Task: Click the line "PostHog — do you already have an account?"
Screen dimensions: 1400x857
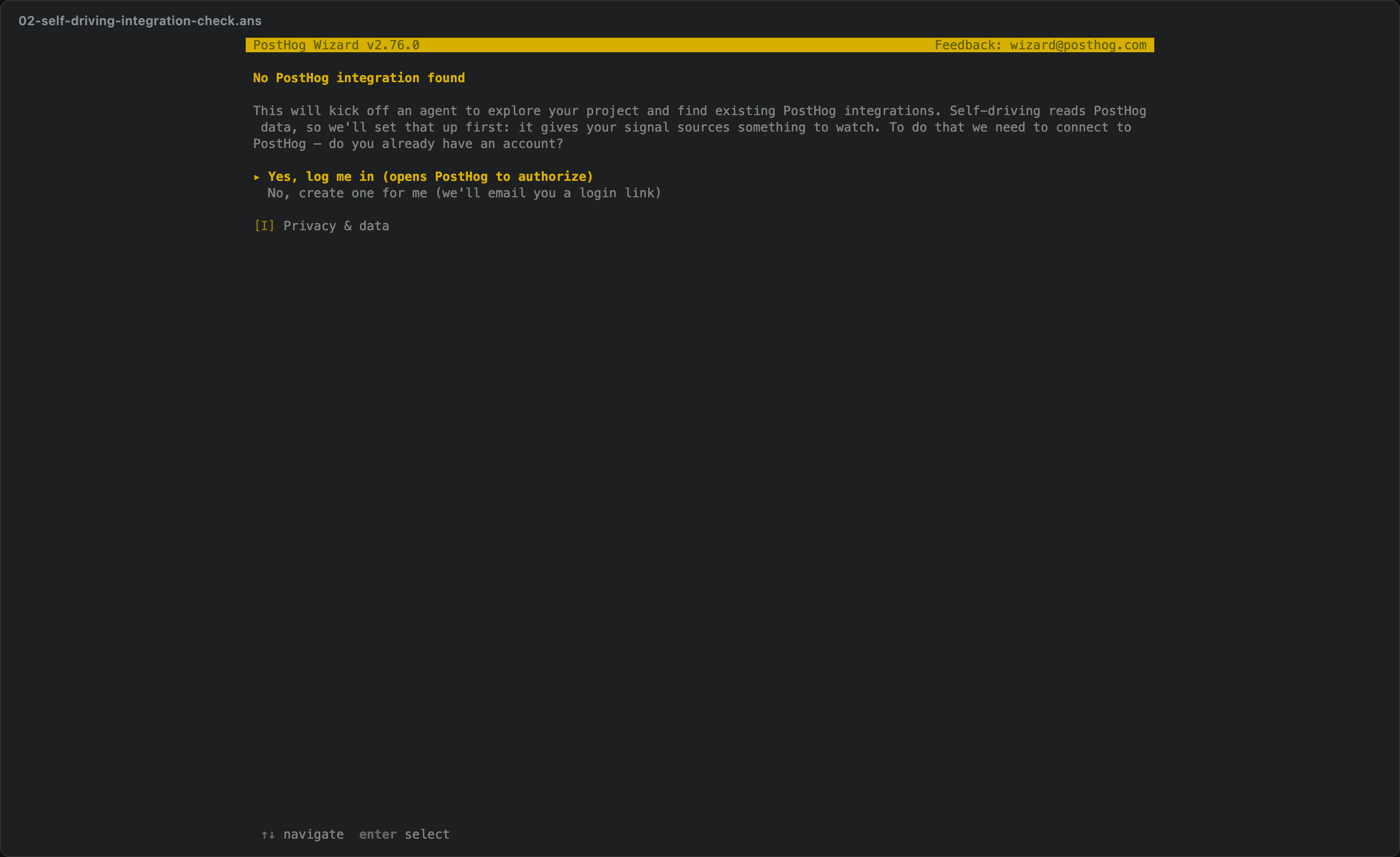Action: pyautogui.click(x=408, y=144)
